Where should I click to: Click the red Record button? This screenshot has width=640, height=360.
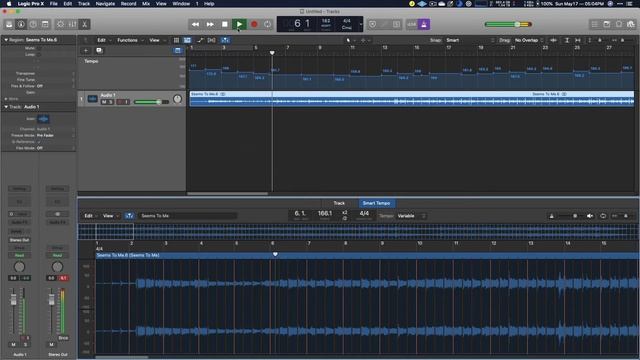[254, 24]
